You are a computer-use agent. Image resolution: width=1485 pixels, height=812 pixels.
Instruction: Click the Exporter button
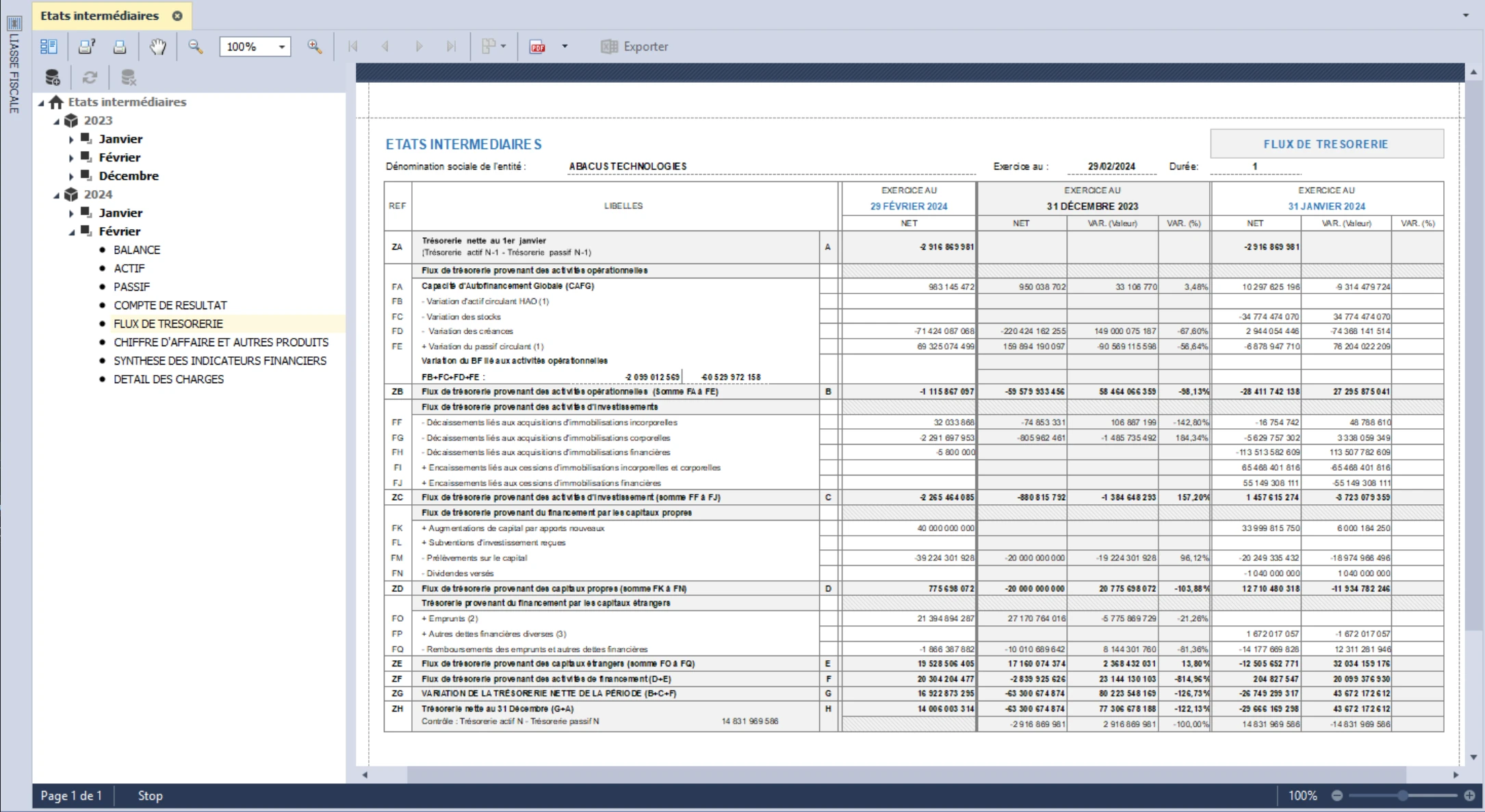coord(634,47)
